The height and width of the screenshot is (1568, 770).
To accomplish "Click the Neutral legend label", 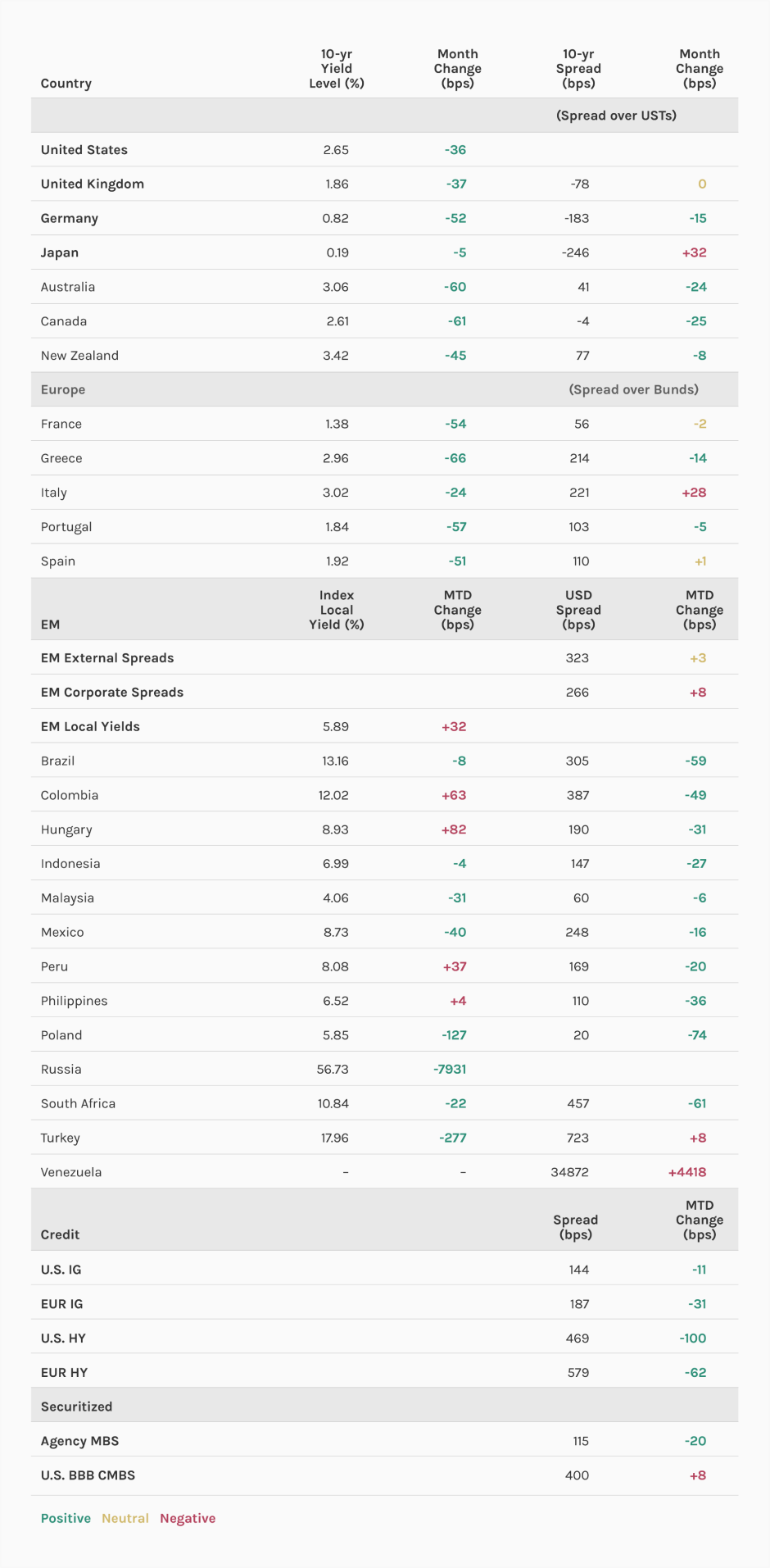I will [x=125, y=1518].
